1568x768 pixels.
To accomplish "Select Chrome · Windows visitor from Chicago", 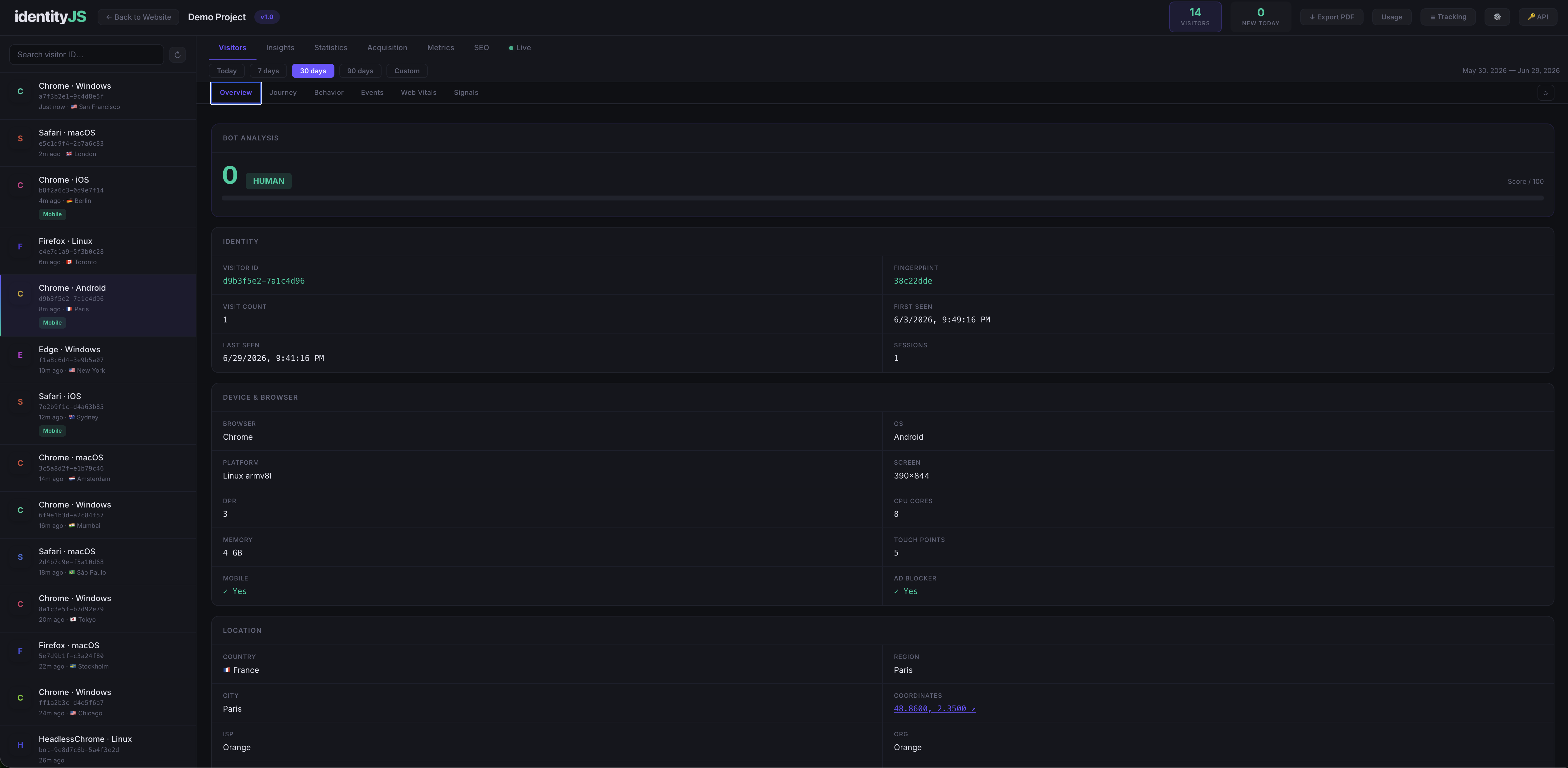I will (98, 702).
